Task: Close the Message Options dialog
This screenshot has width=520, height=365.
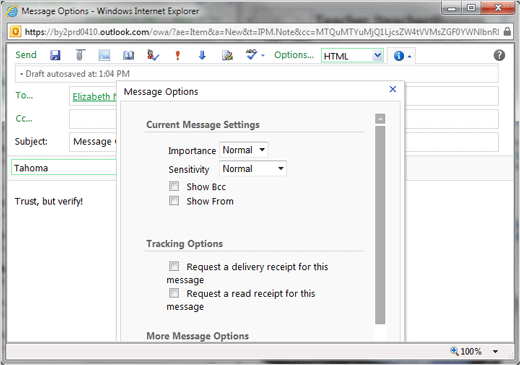Action: tap(393, 89)
